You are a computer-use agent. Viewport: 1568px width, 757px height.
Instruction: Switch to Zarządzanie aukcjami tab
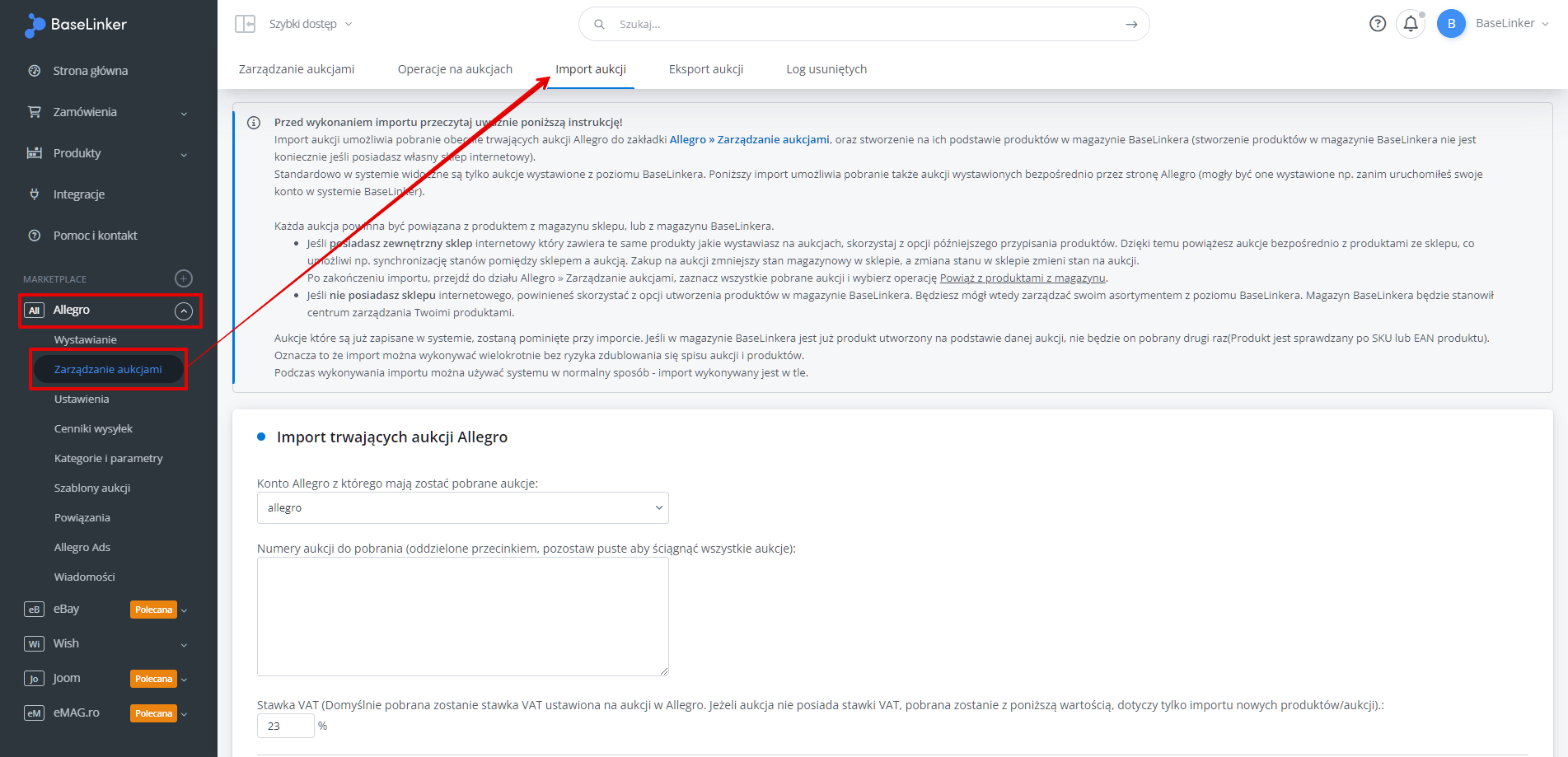pyautogui.click(x=297, y=69)
